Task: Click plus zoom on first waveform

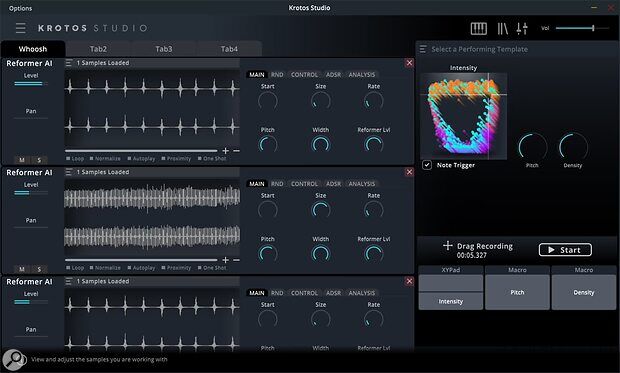Action: [225, 151]
